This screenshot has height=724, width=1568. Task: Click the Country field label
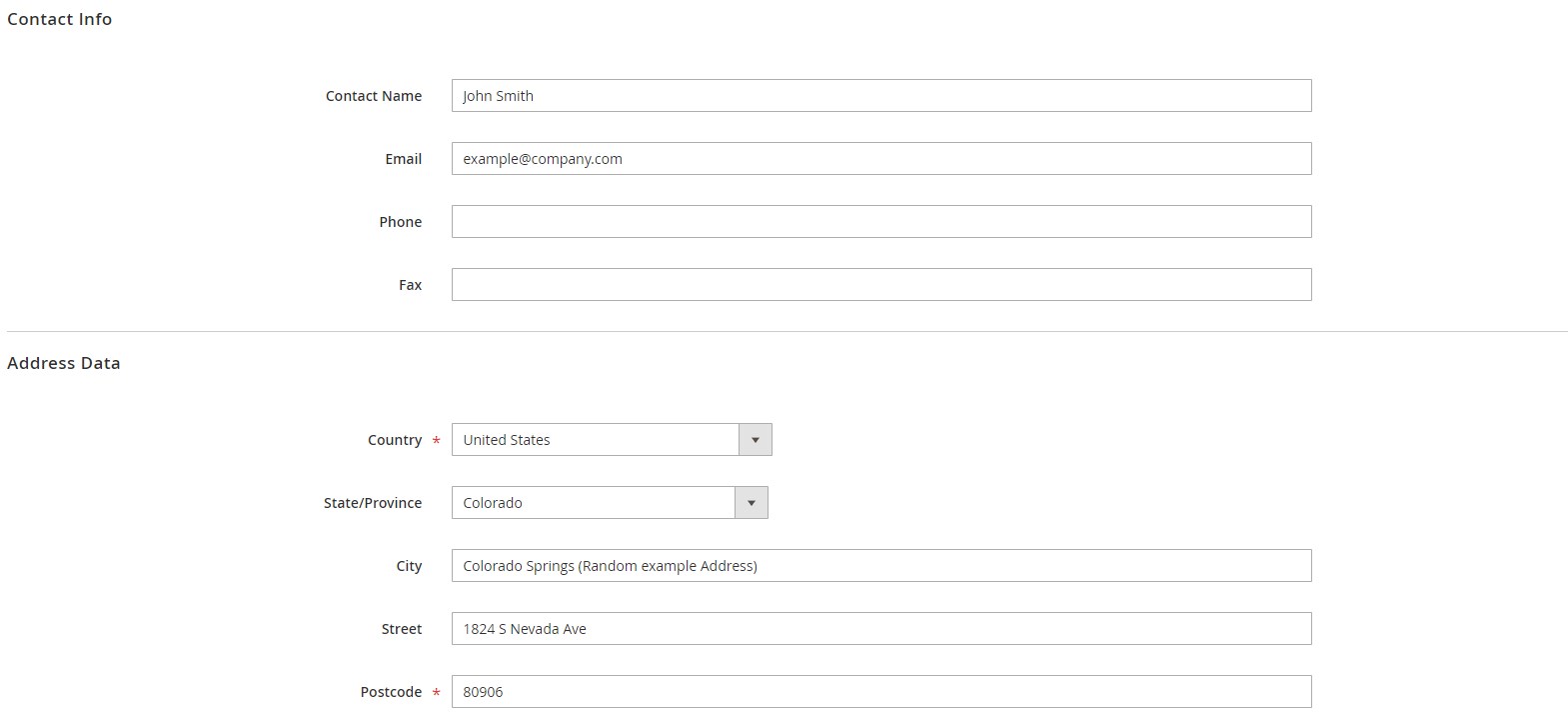(x=394, y=440)
